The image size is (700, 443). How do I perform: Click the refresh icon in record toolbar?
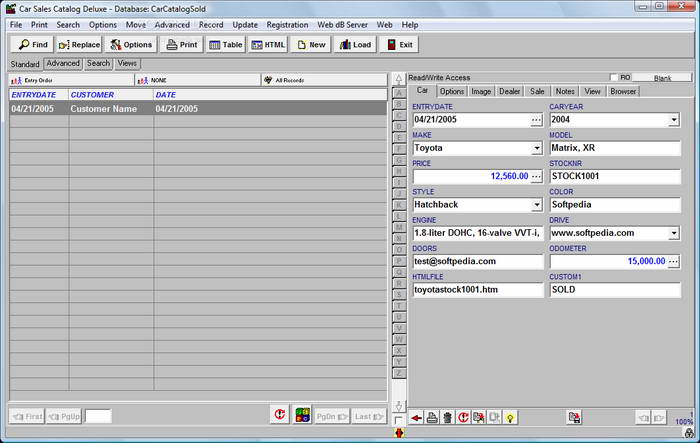click(463, 418)
